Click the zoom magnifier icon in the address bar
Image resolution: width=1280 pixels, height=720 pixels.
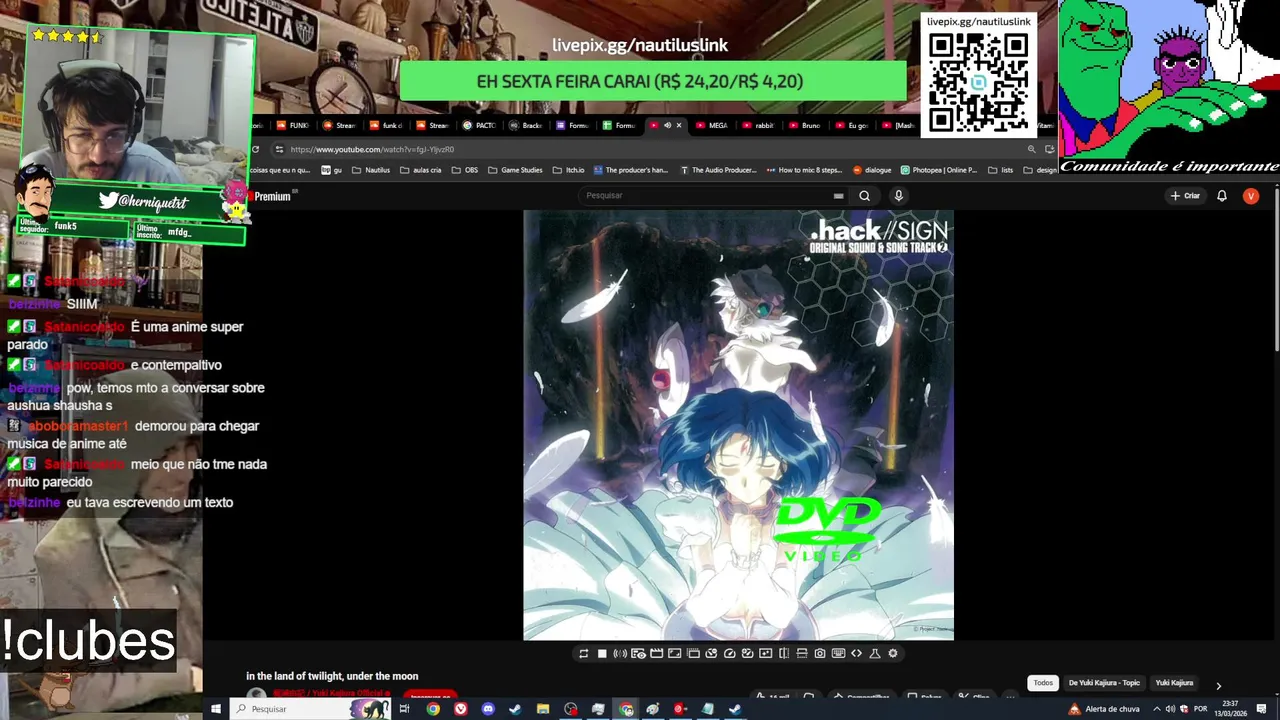[1031, 150]
